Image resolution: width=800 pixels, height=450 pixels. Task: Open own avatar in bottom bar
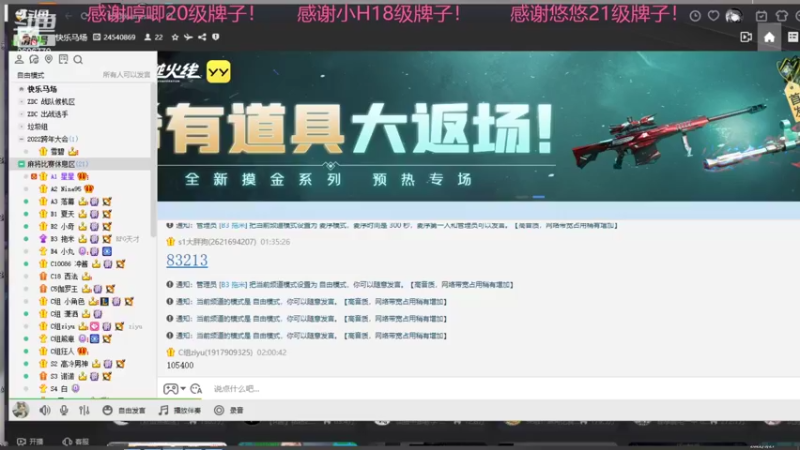click(x=20, y=410)
